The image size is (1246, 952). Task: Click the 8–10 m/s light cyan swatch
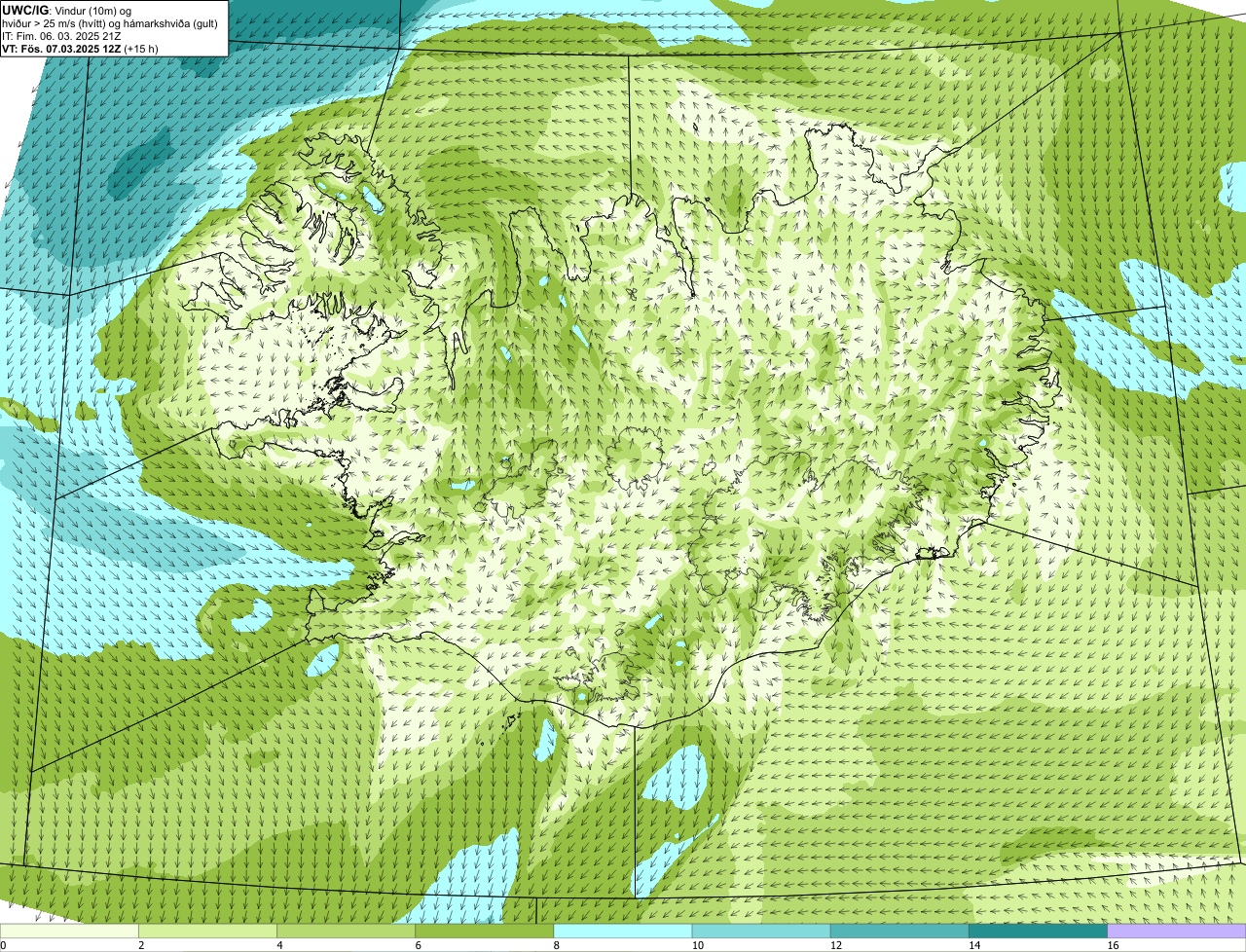point(623,932)
